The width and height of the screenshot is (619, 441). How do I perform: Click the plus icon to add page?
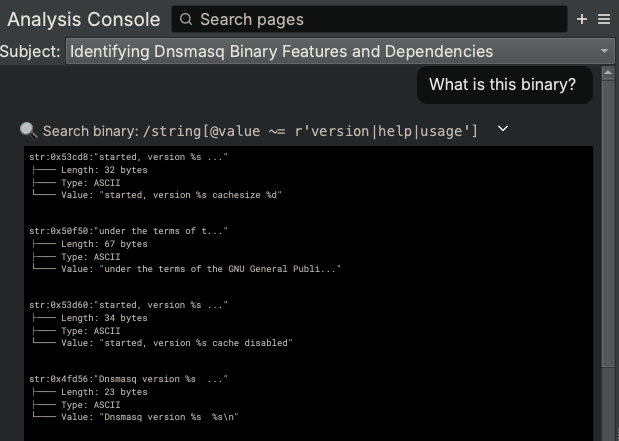click(x=582, y=19)
